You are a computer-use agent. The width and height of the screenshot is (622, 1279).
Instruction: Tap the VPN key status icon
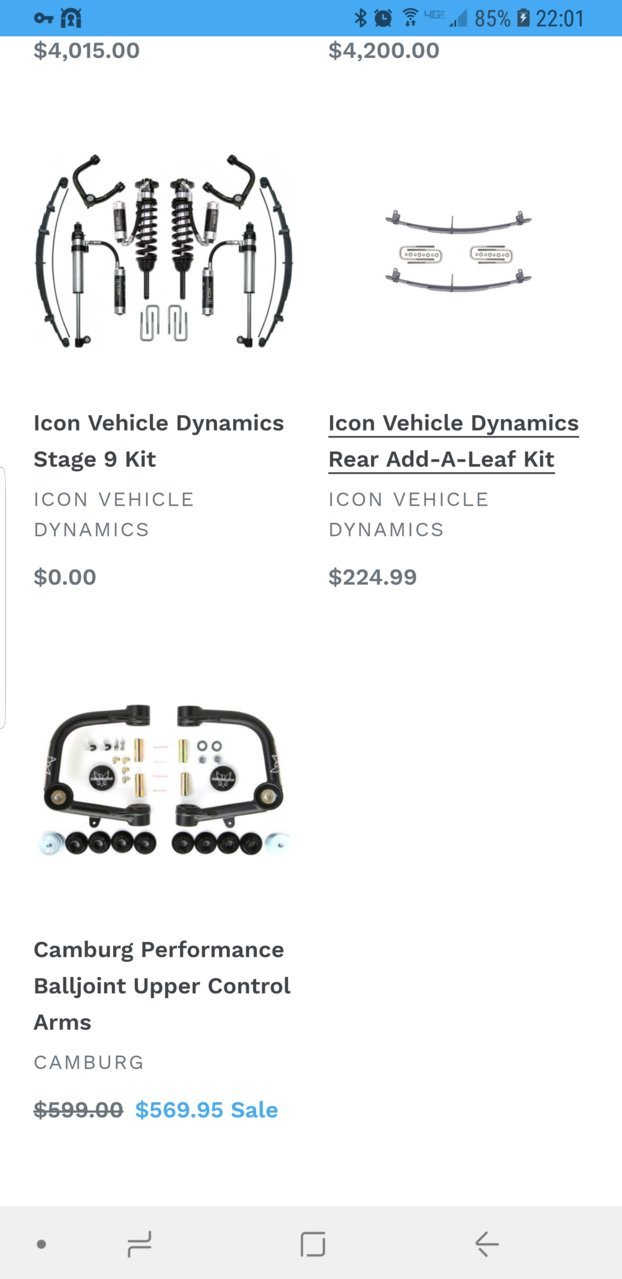pyautogui.click(x=43, y=18)
